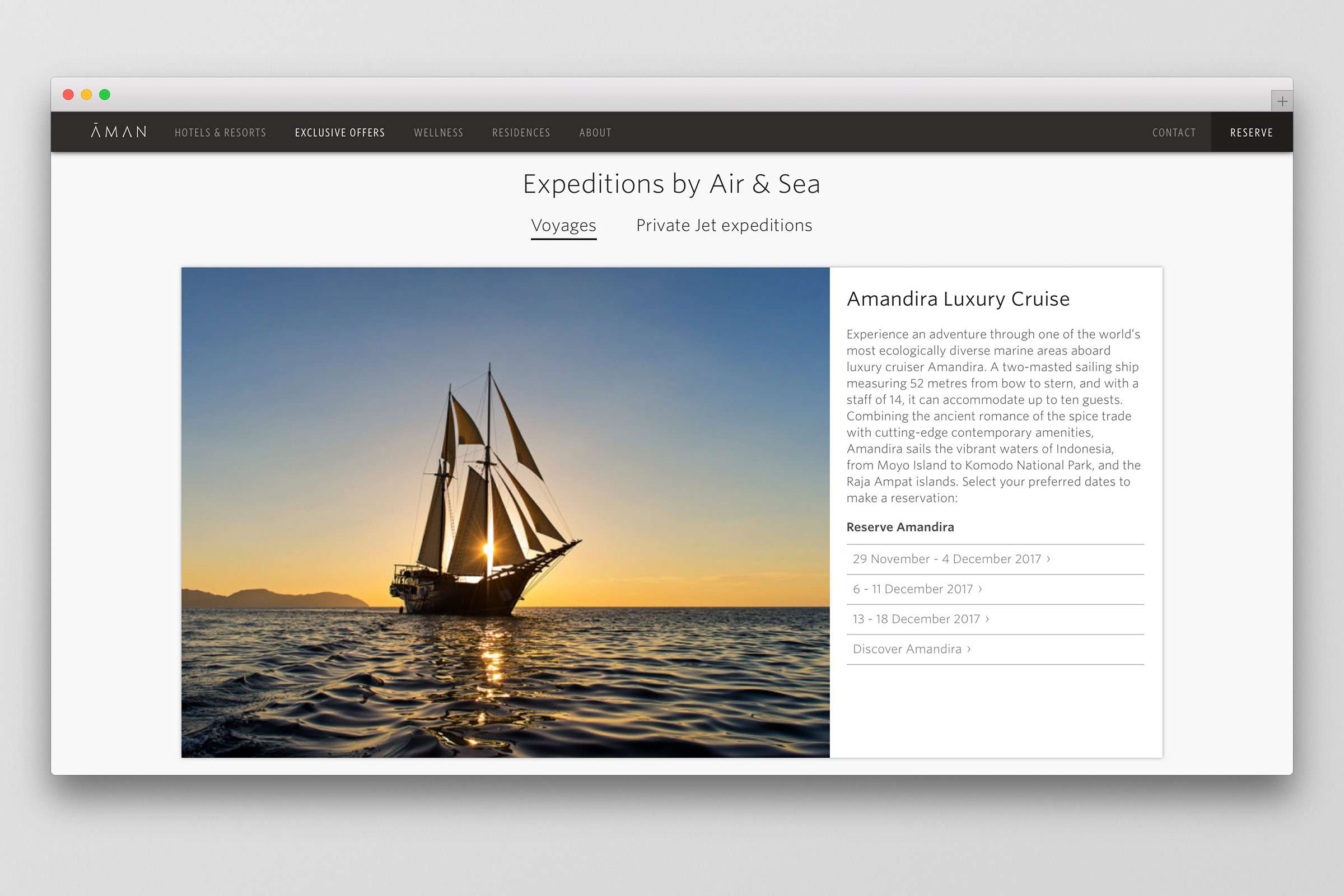
Task: Select Exclusive Offers in navigation
Action: (x=339, y=133)
